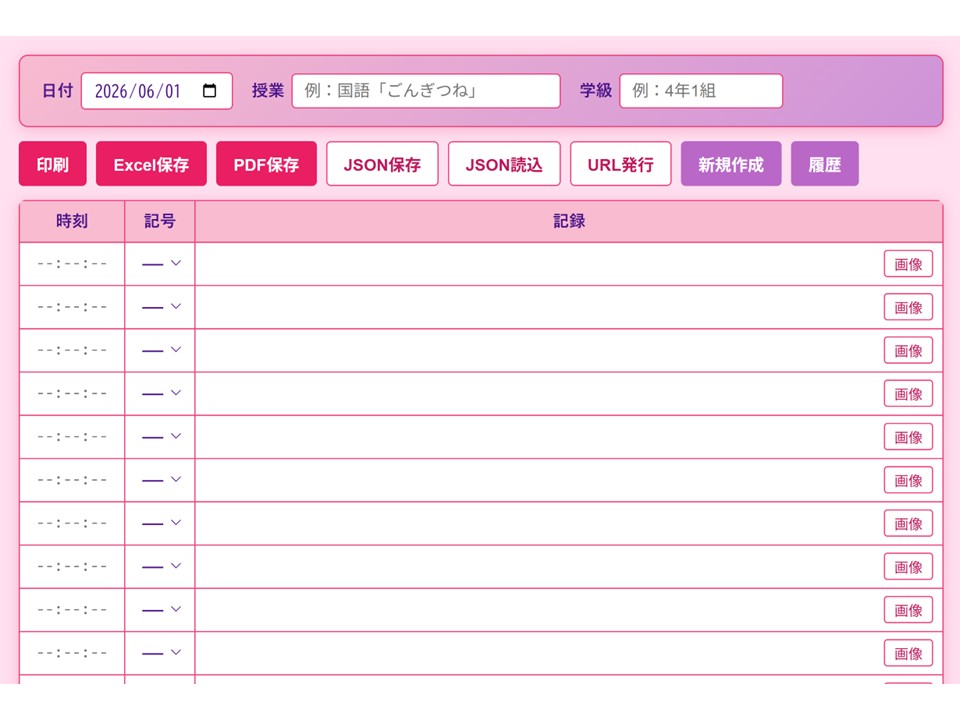
Task: Click the URL発行 button
Action: [x=620, y=163]
